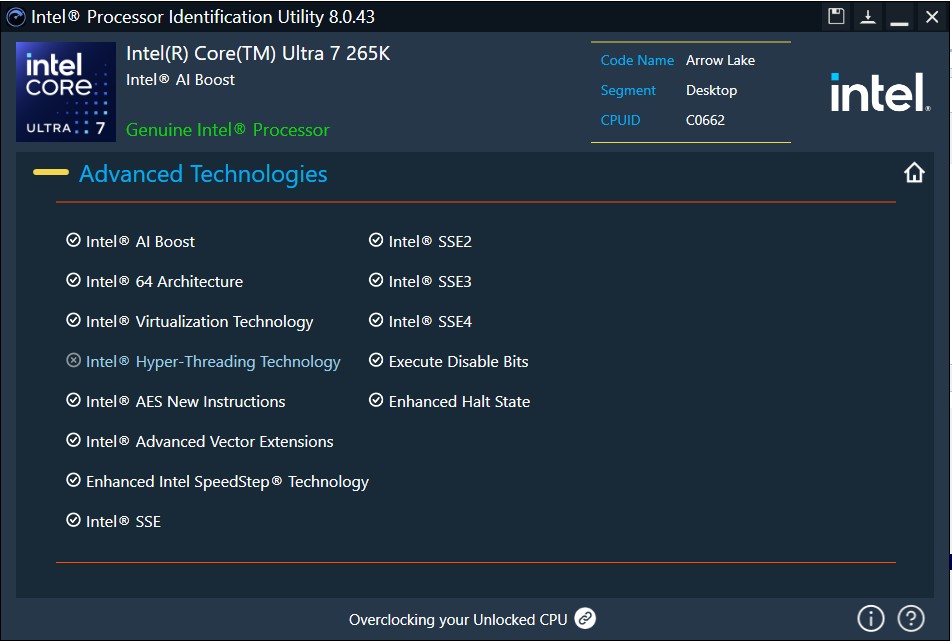Click the Intel logo on the right
The width and height of the screenshot is (952, 641).
click(x=879, y=93)
